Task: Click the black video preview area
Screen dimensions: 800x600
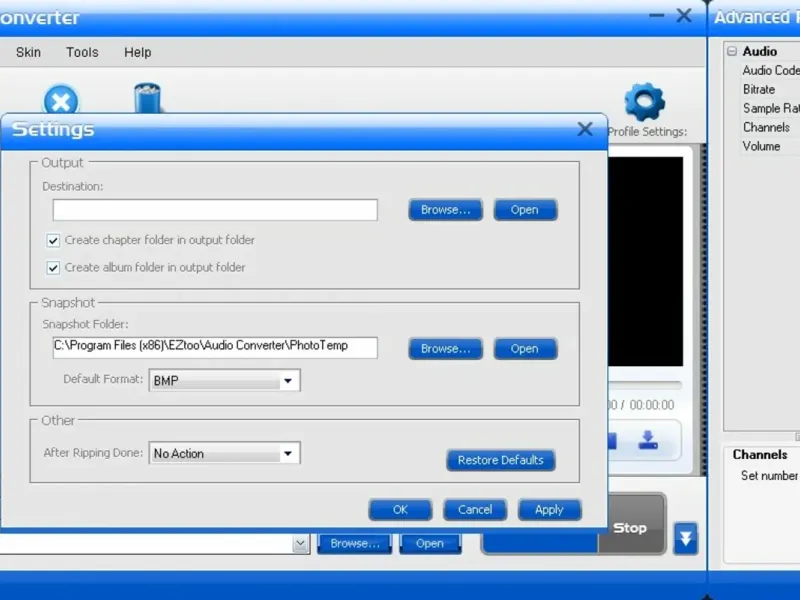Action: click(645, 261)
